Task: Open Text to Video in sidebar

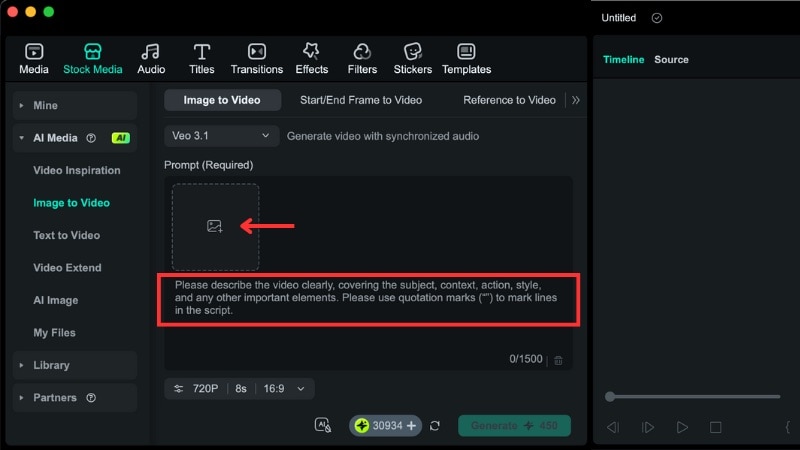Action: [66, 235]
